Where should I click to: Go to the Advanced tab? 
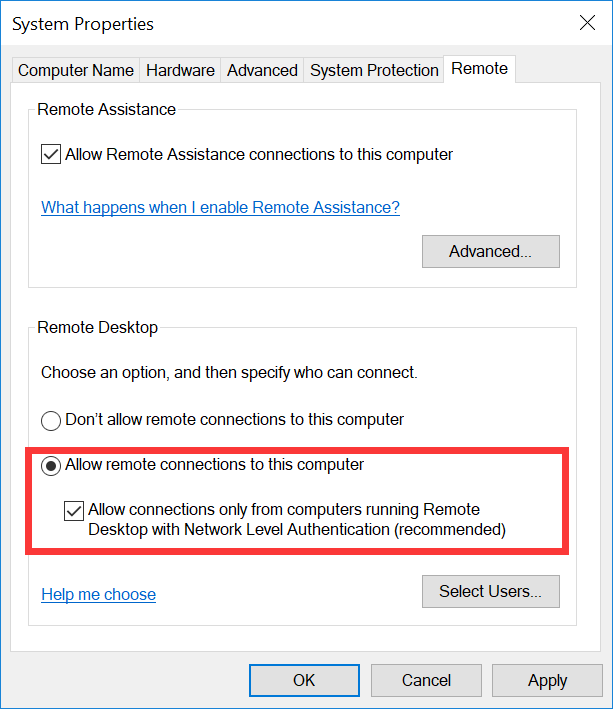(x=262, y=70)
